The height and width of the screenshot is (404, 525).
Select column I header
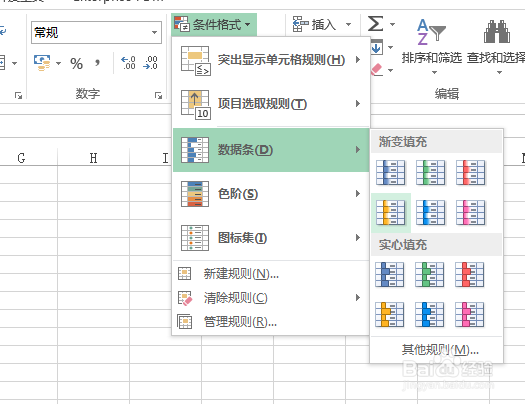coord(165,158)
